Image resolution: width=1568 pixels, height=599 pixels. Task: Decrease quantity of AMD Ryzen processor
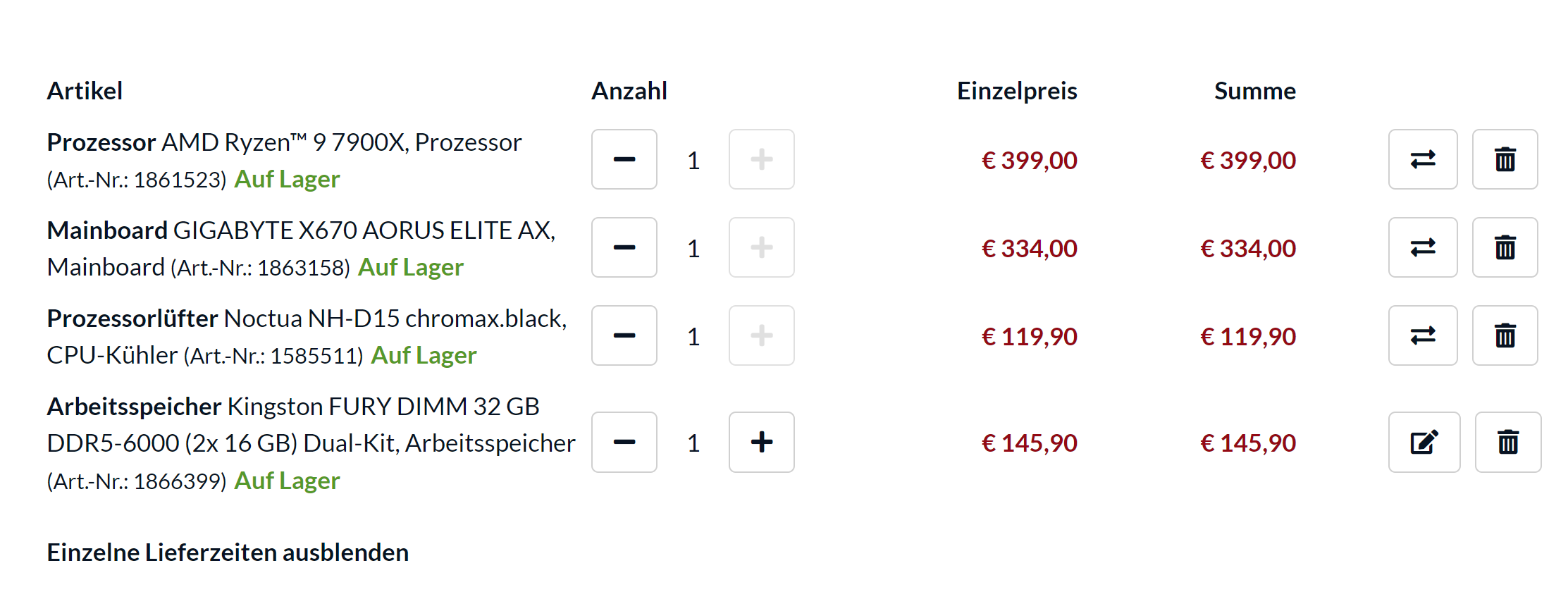[624, 159]
